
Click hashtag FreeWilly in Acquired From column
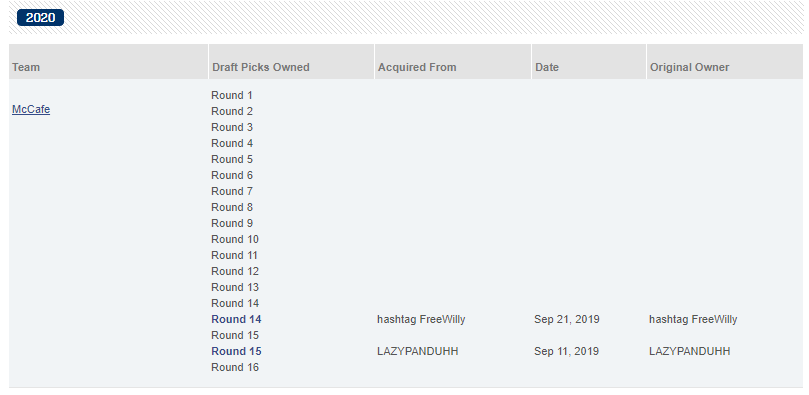(421, 319)
